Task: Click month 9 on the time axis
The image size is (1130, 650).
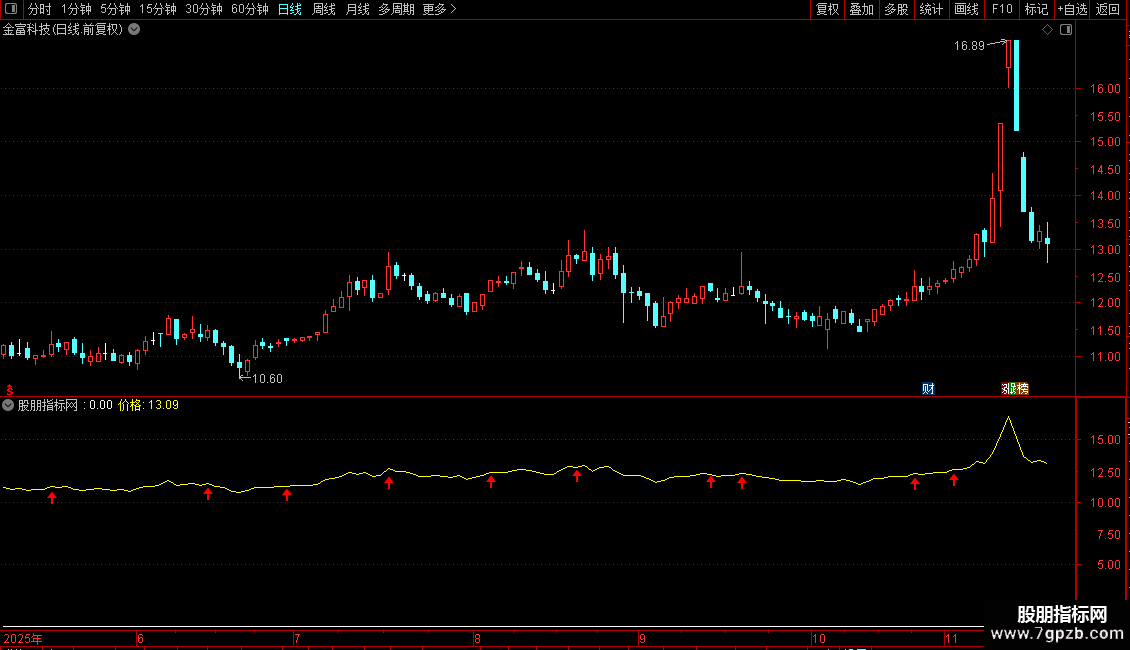Action: (x=642, y=638)
